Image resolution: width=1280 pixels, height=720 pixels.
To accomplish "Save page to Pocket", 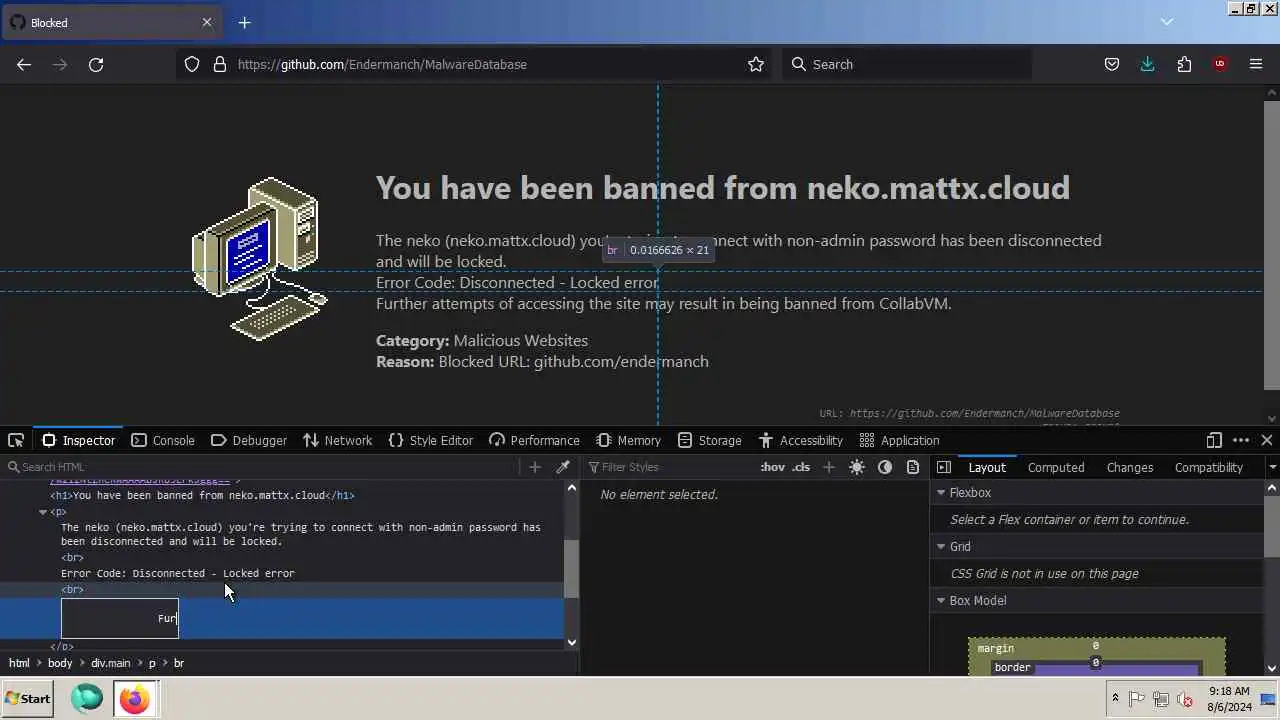I will [x=1112, y=64].
